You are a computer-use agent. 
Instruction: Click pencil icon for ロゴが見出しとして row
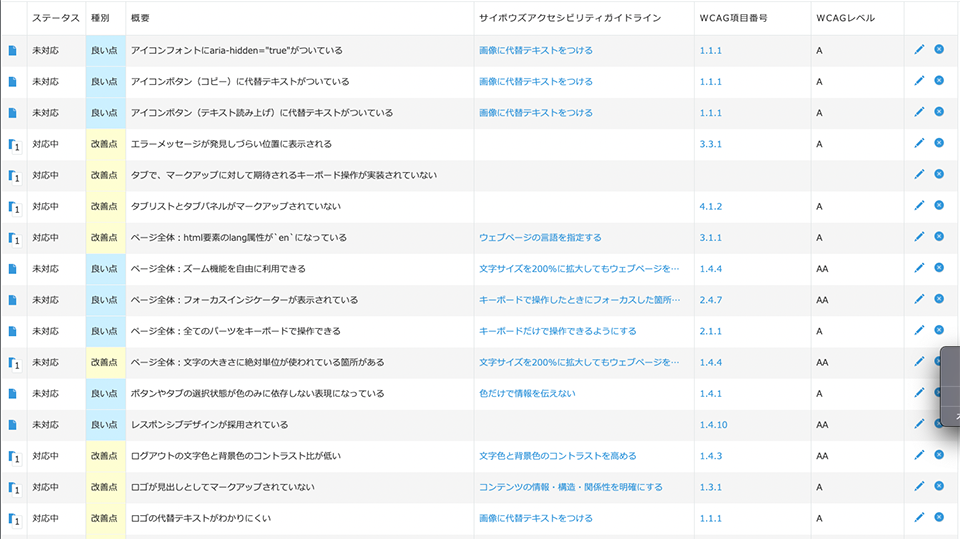pyautogui.click(x=919, y=486)
